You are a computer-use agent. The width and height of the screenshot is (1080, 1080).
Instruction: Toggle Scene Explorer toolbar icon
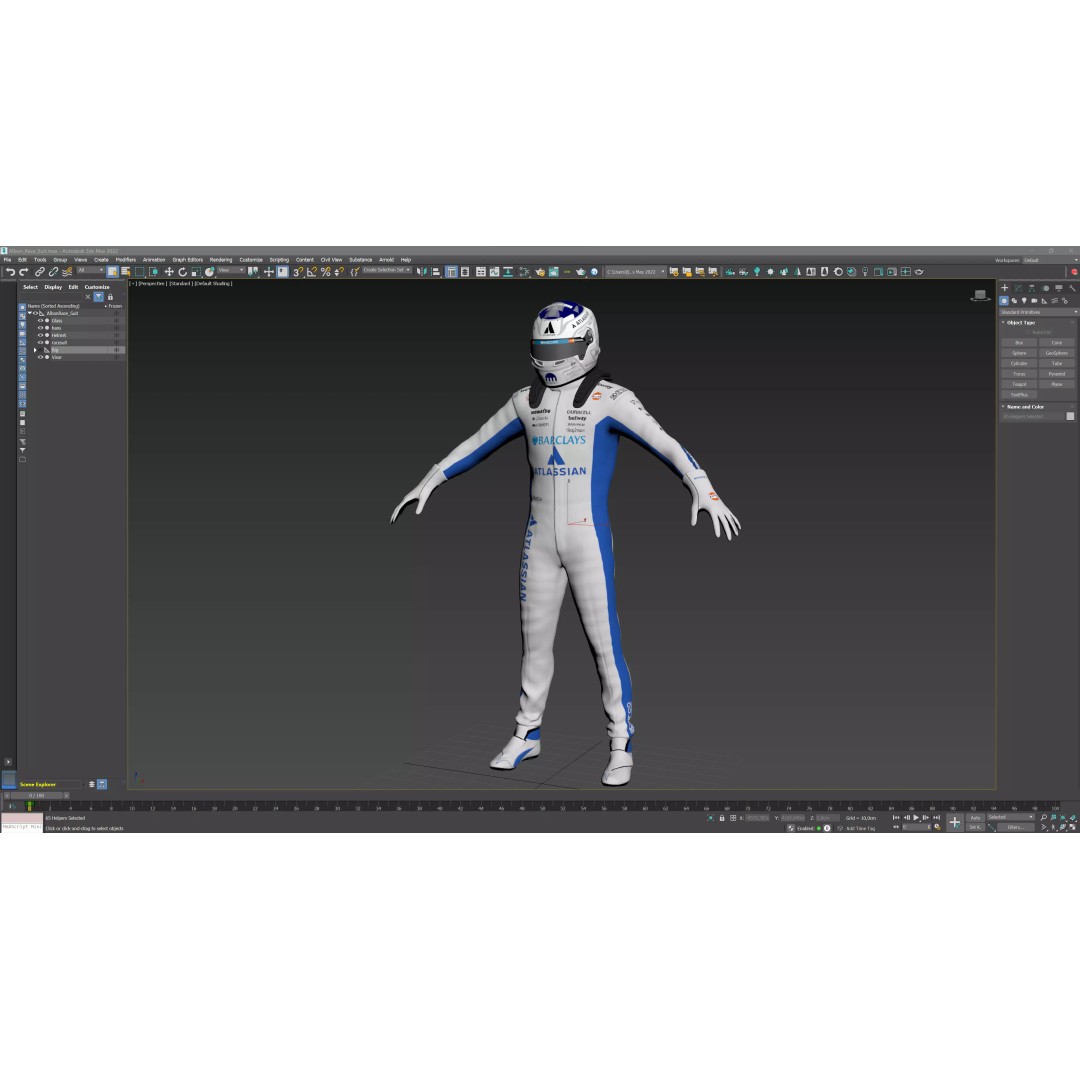point(451,272)
